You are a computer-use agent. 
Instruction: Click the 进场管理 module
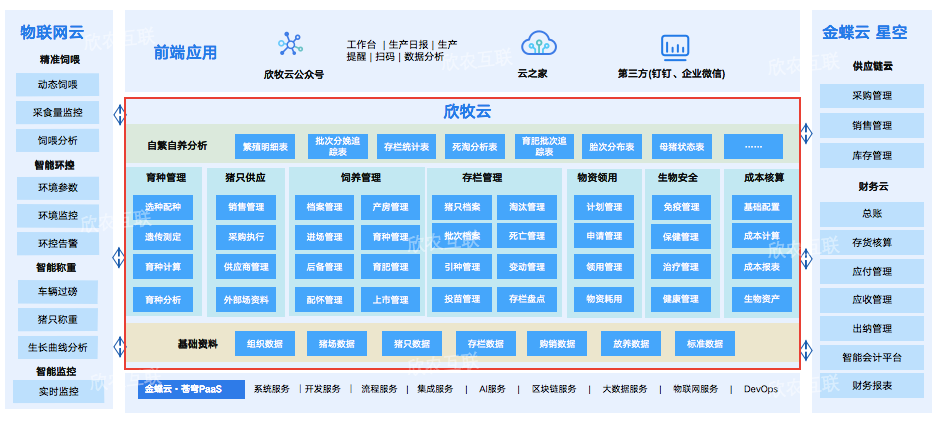[x=324, y=237]
